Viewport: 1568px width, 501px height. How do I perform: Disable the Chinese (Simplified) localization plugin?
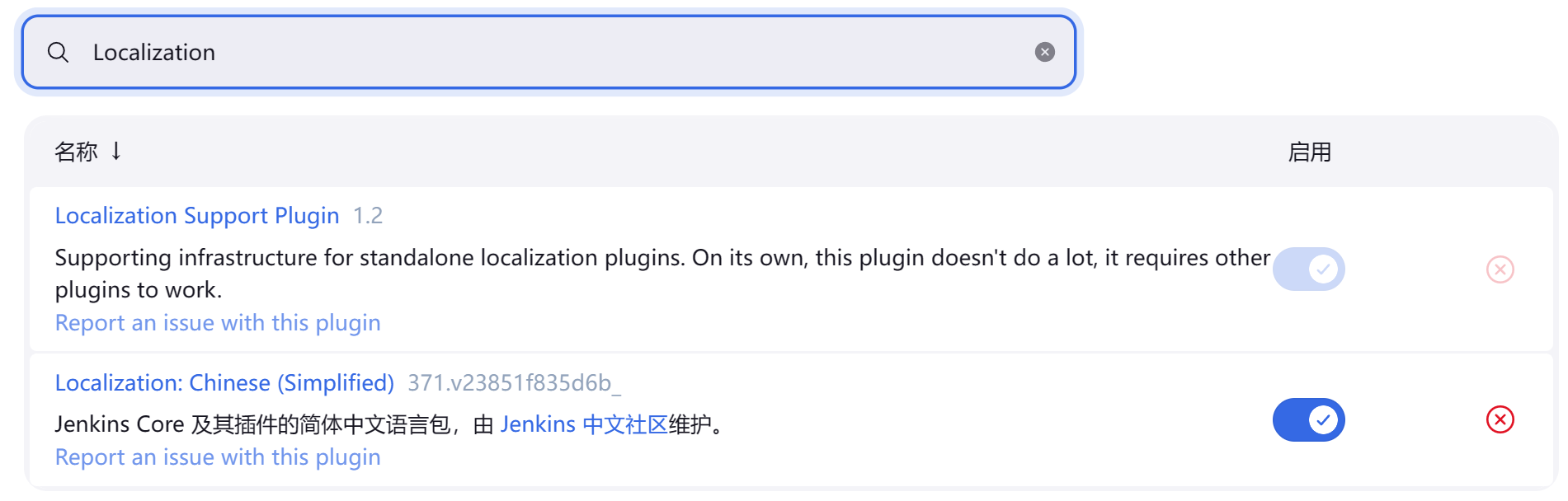click(1308, 420)
